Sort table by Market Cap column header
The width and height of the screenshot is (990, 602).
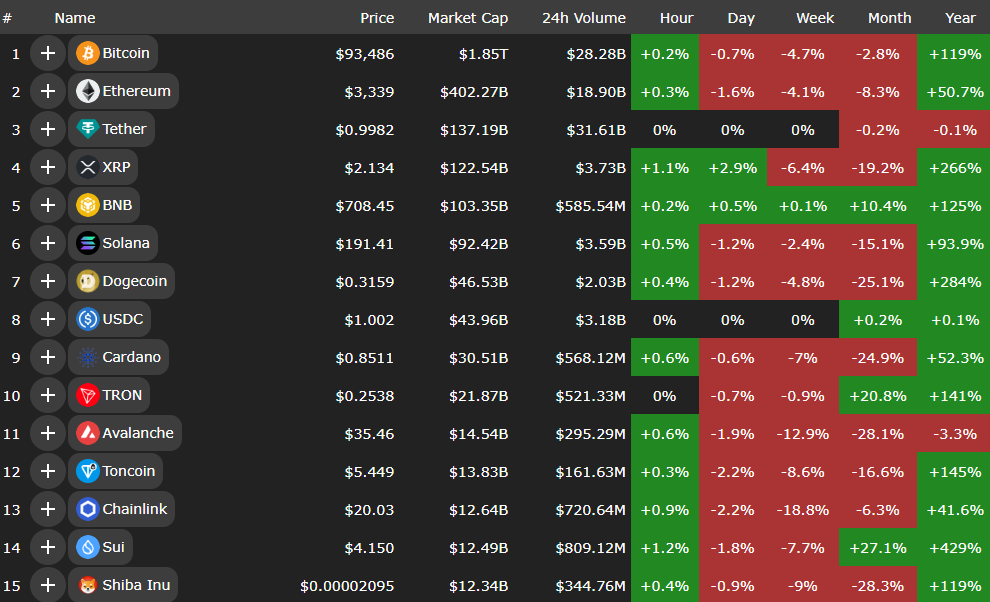[467, 18]
